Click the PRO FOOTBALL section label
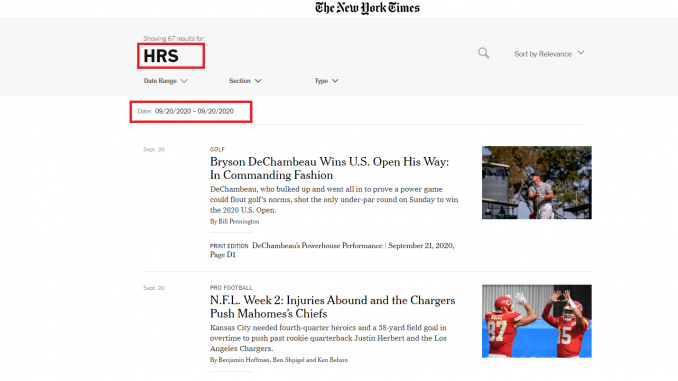Image resolution: width=678 pixels, height=381 pixels. click(231, 288)
